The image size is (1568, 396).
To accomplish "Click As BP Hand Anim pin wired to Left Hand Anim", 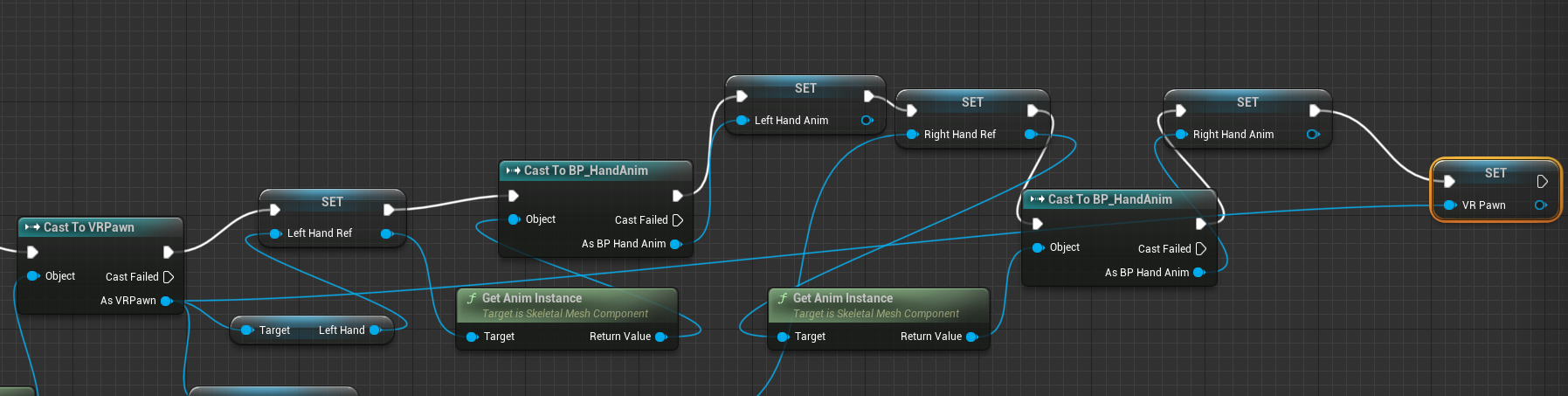I will pyautogui.click(x=676, y=244).
